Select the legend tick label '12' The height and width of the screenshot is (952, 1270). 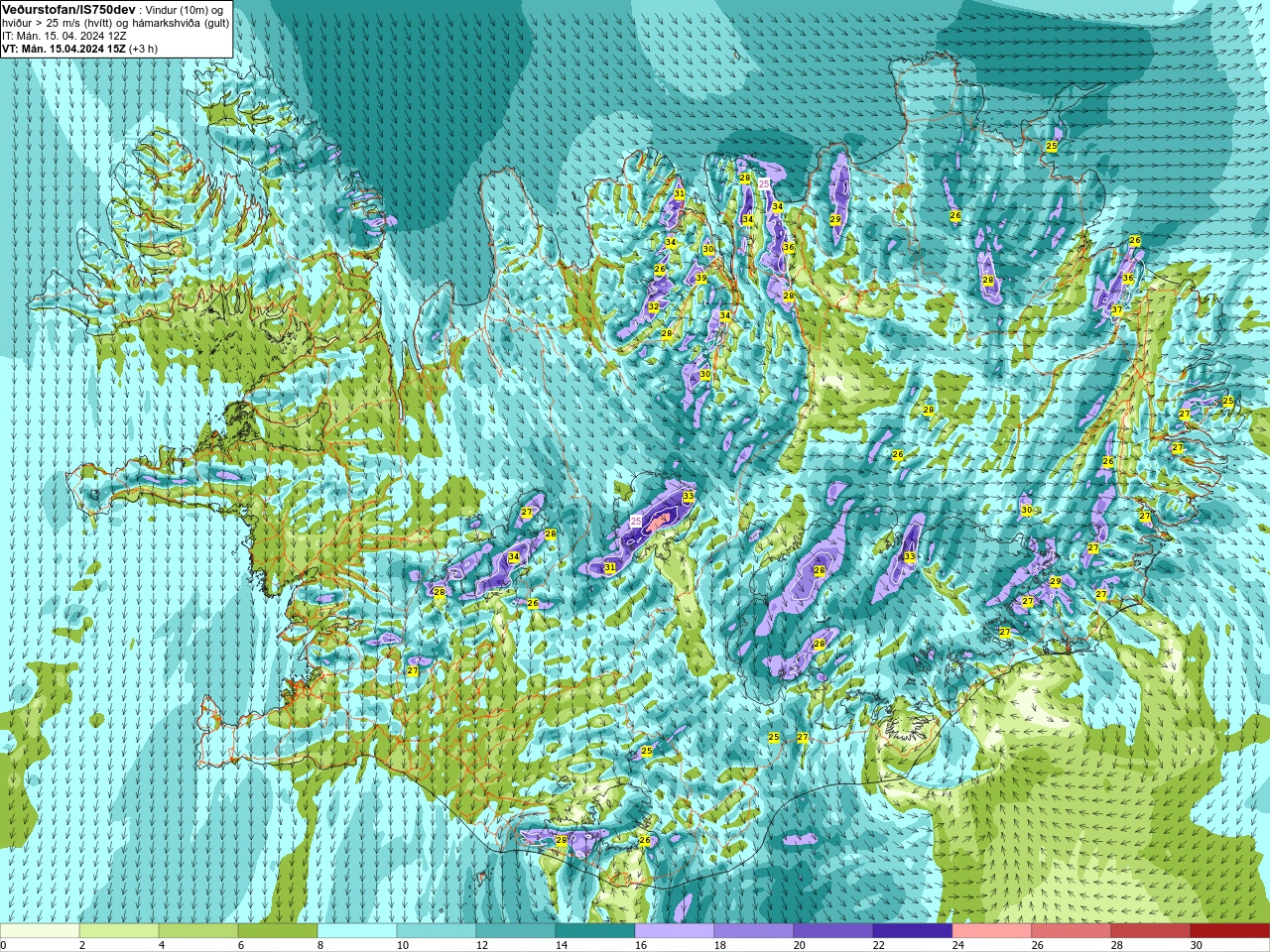(482, 945)
